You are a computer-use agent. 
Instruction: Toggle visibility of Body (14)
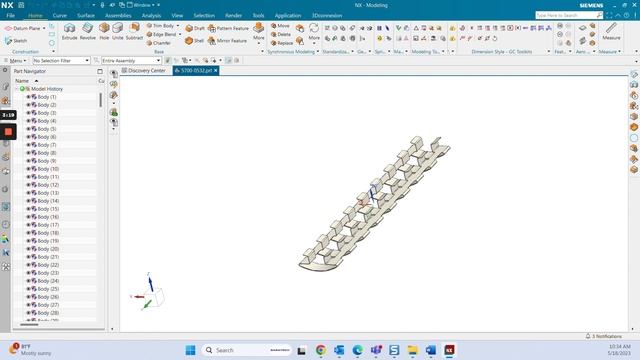[29, 201]
